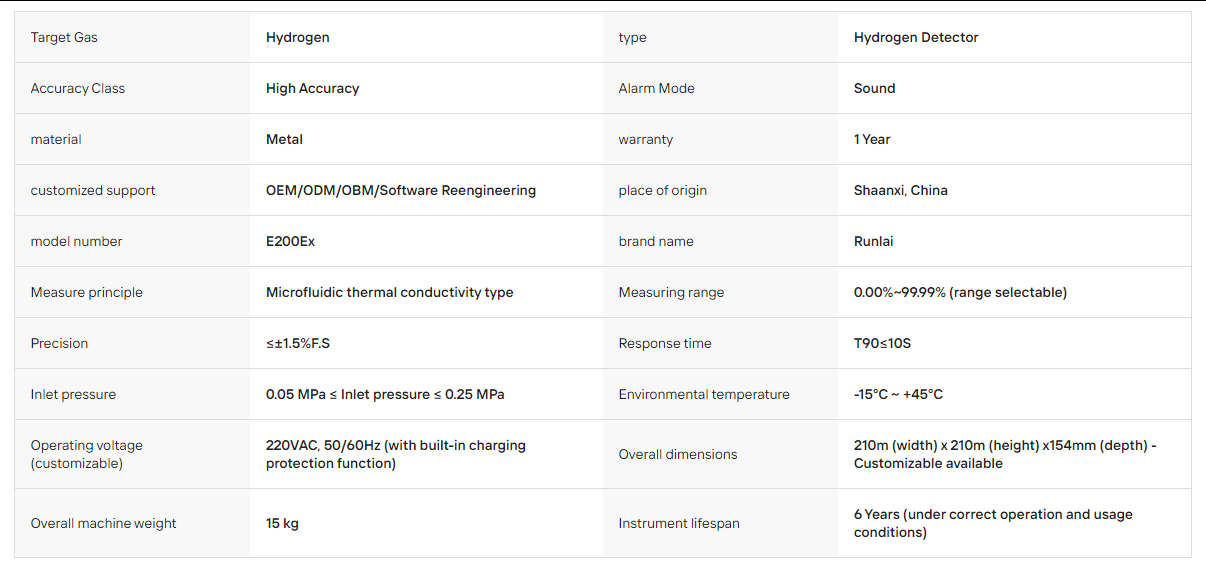Click the 'Response time' label
The image size is (1206, 563).
[x=665, y=343]
